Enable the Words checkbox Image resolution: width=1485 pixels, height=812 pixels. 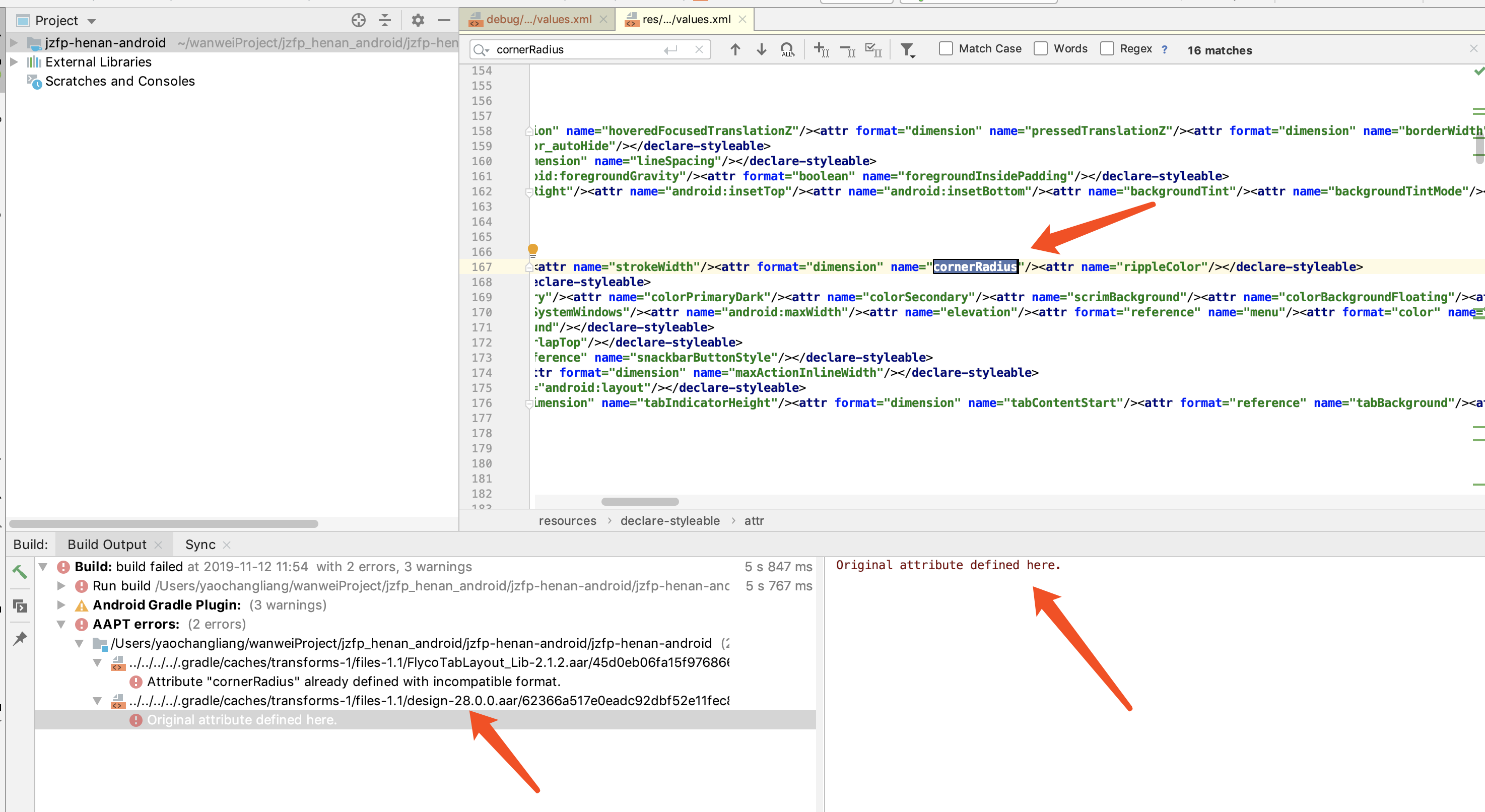pyautogui.click(x=1041, y=49)
